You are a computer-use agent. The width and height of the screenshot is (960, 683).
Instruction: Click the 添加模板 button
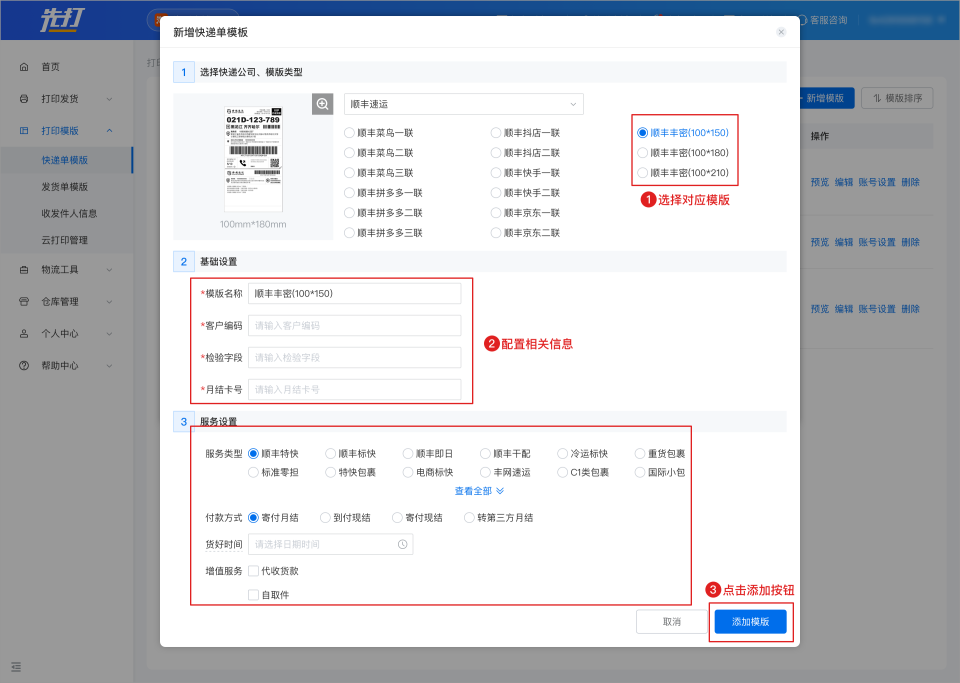pos(750,622)
